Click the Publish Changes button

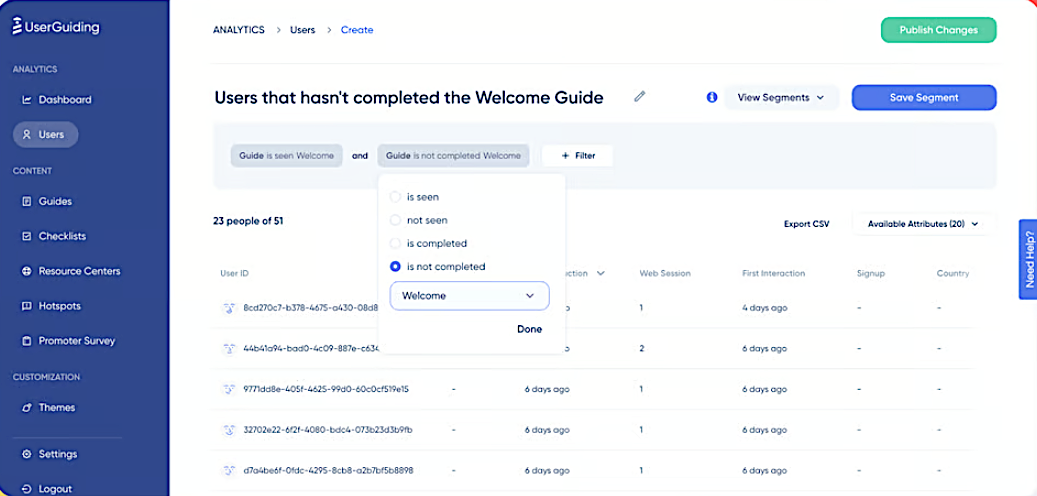(938, 30)
